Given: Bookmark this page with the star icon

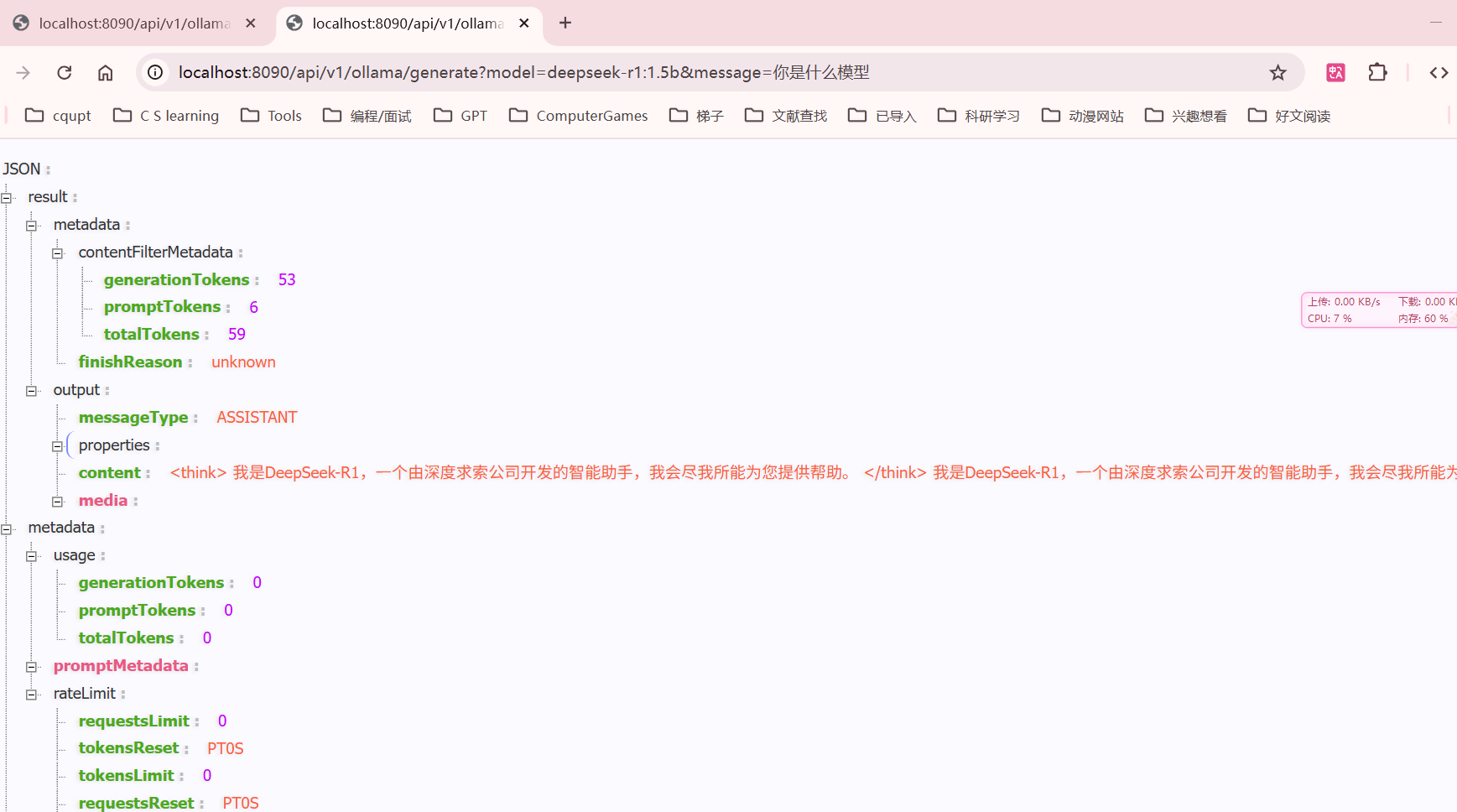Looking at the screenshot, I should click(1277, 73).
